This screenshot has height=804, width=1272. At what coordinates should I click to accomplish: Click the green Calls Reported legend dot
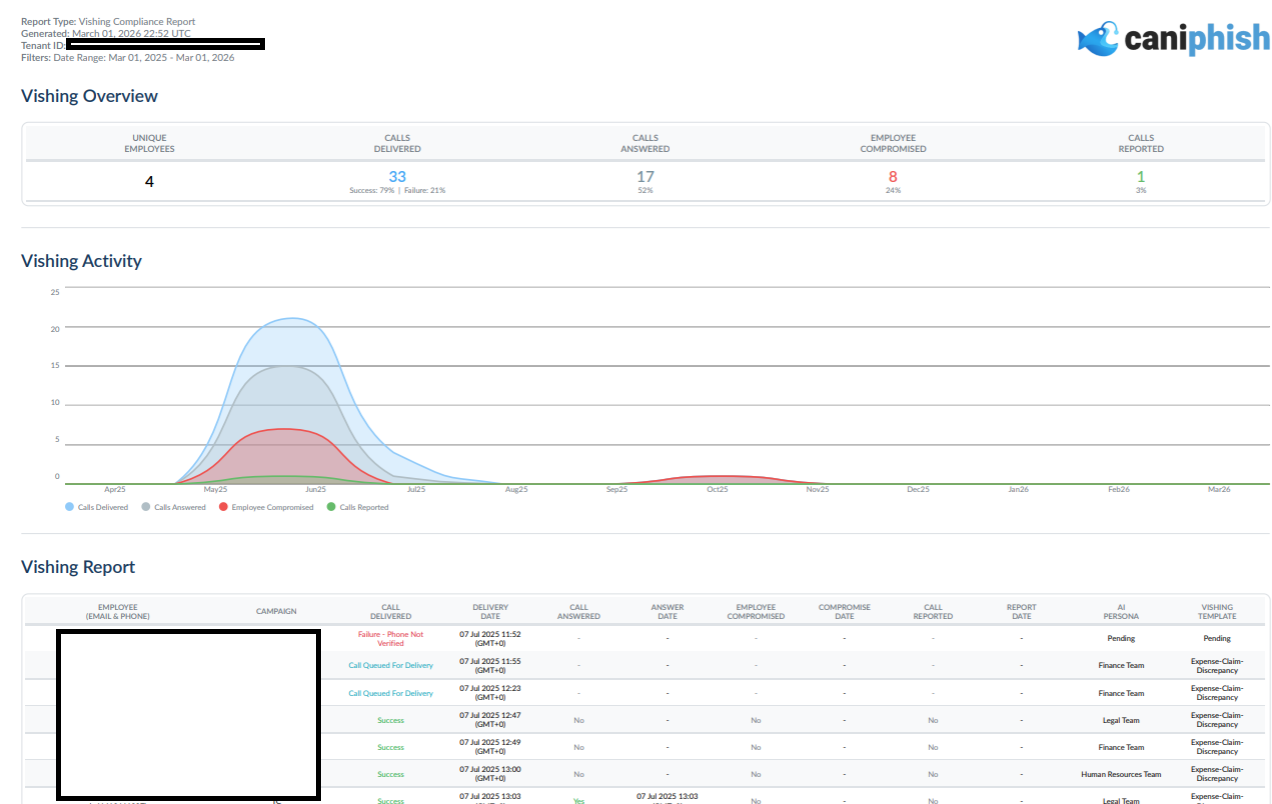[x=332, y=507]
